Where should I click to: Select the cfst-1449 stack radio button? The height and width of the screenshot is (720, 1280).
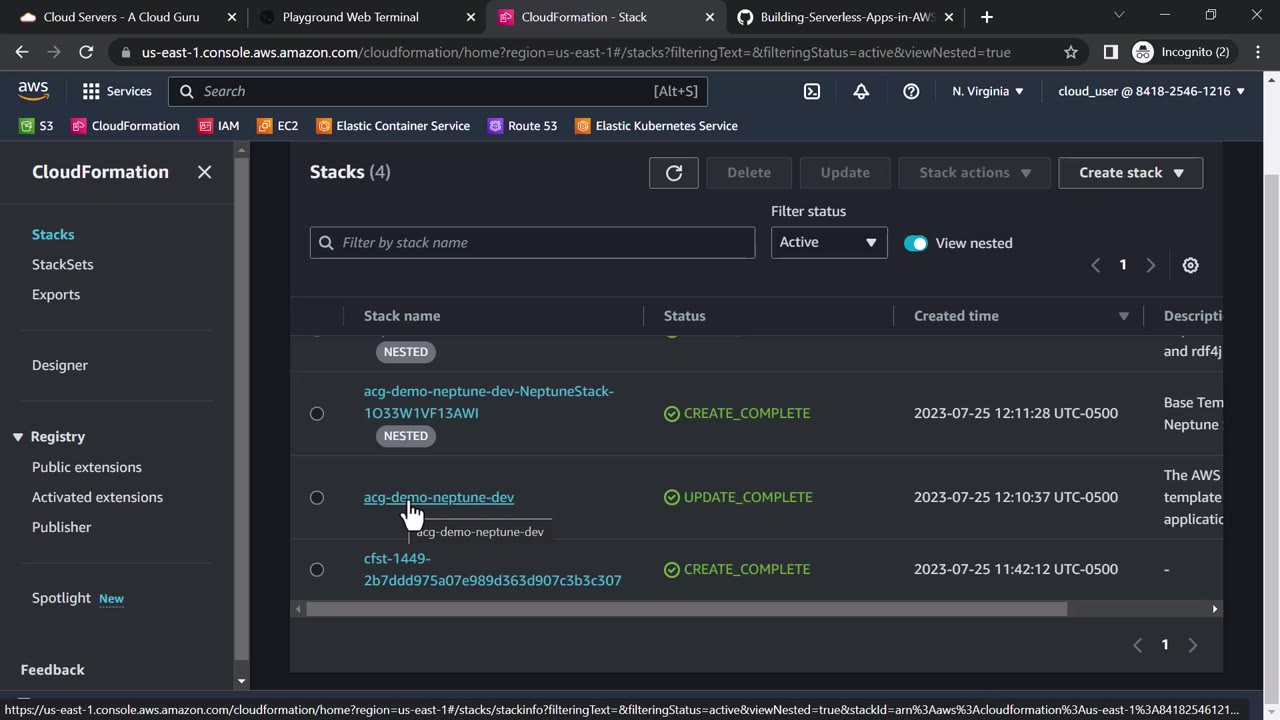(317, 570)
